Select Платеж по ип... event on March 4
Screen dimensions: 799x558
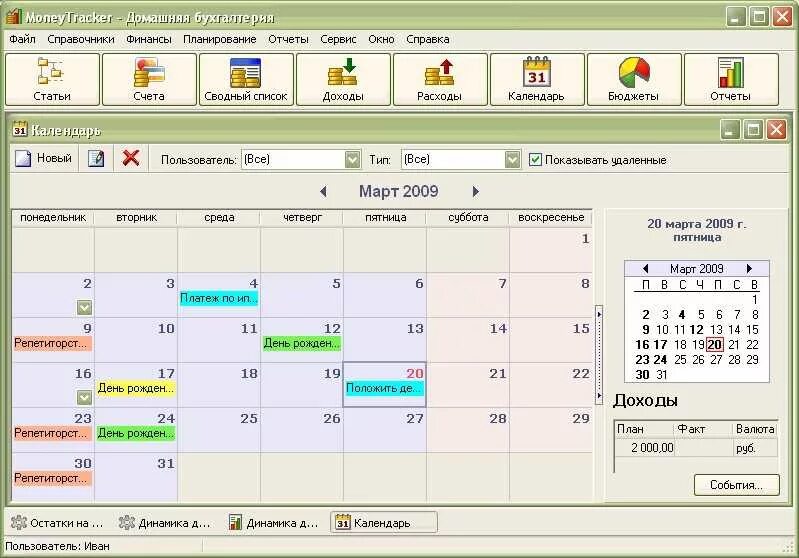pyautogui.click(x=219, y=298)
